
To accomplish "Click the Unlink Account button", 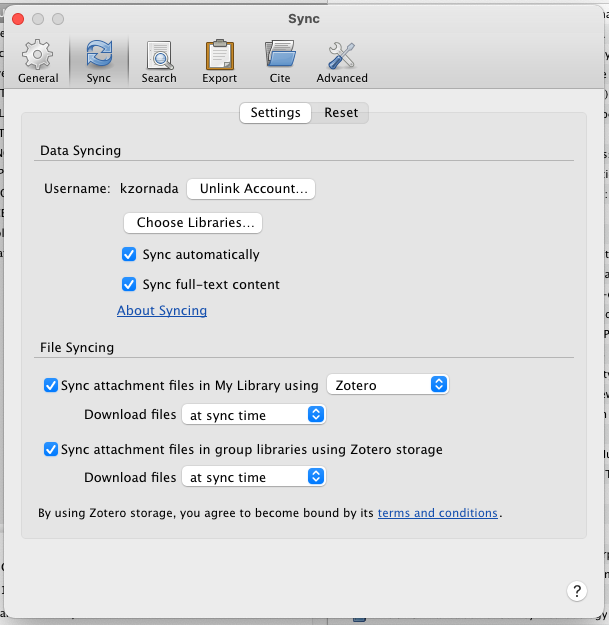I will pyautogui.click(x=251, y=189).
